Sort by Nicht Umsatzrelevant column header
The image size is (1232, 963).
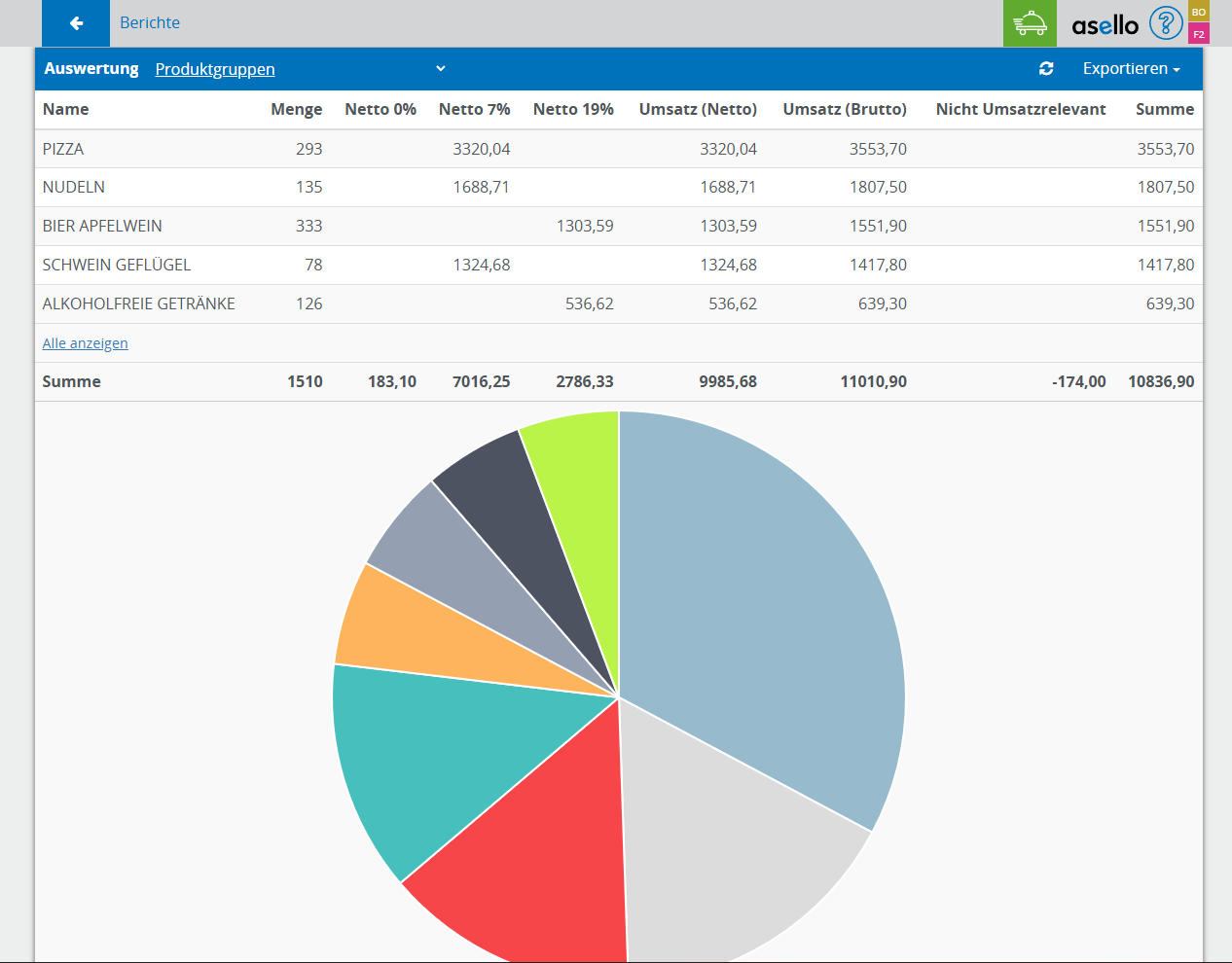[x=1021, y=109]
